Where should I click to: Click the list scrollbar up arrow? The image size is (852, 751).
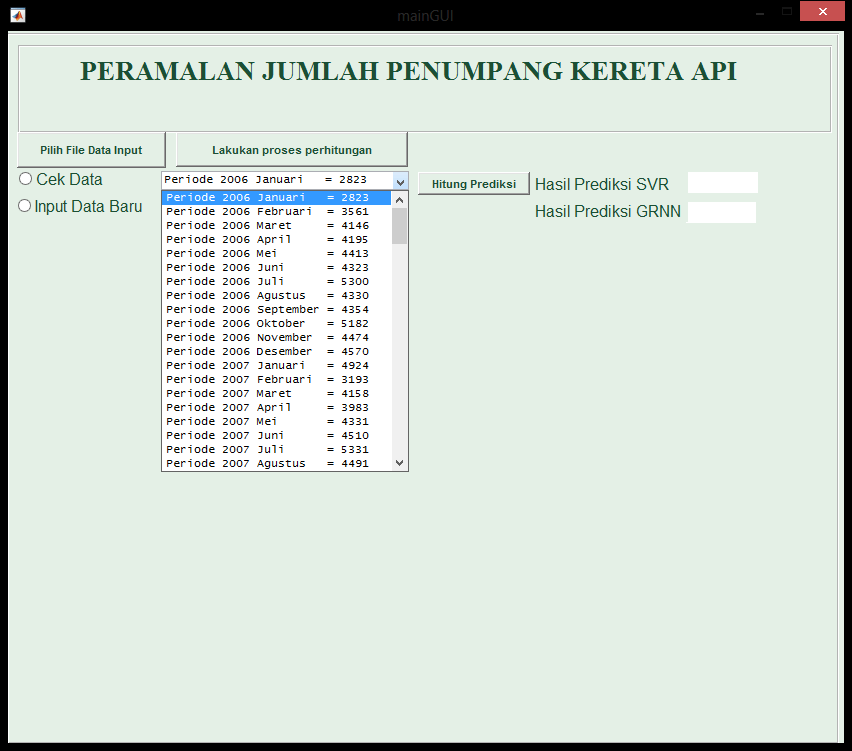click(x=400, y=198)
